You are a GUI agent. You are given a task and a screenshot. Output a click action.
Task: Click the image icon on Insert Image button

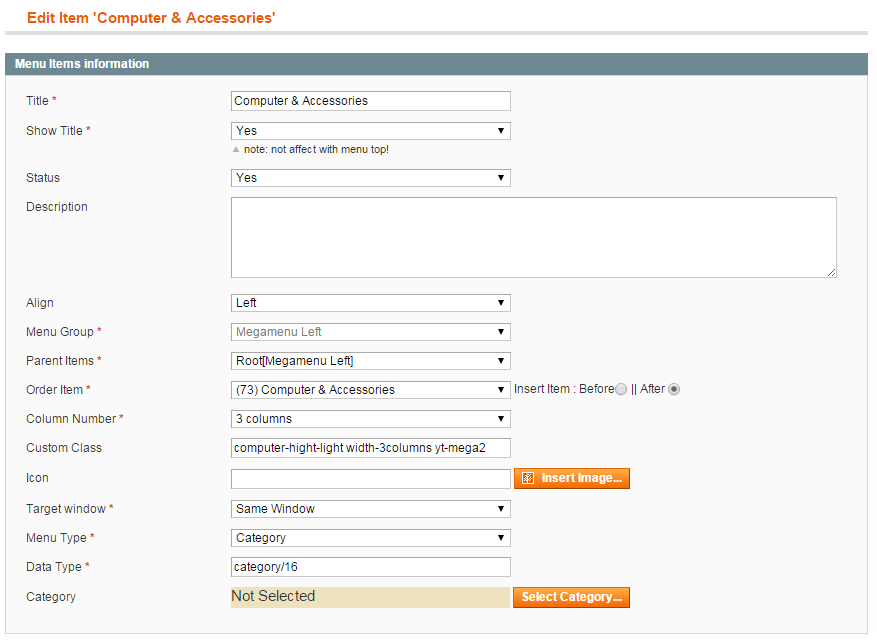point(527,478)
